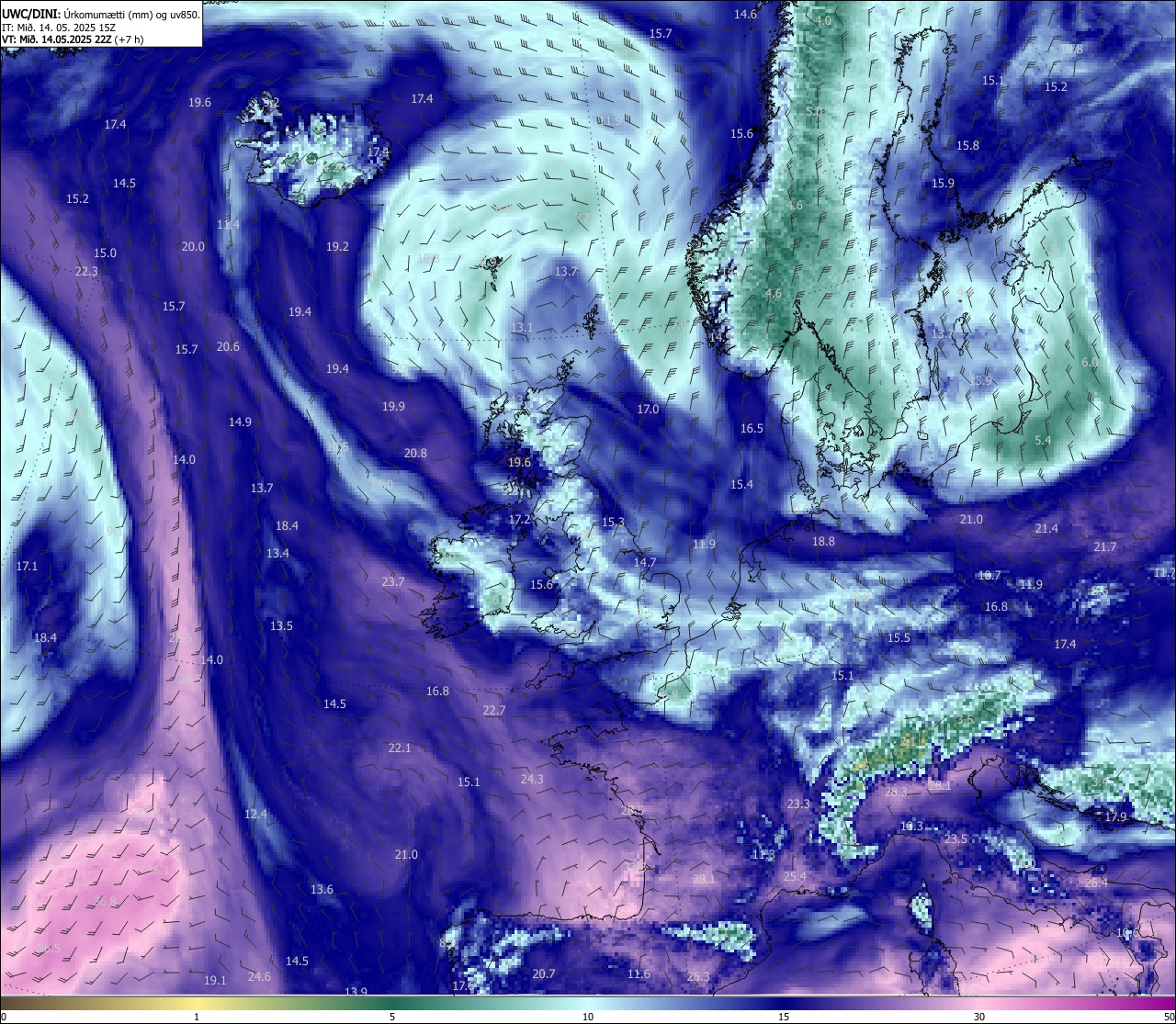1176x1024 pixels.
Task: Click the 17.1 value at the left edge
Action: (x=27, y=566)
